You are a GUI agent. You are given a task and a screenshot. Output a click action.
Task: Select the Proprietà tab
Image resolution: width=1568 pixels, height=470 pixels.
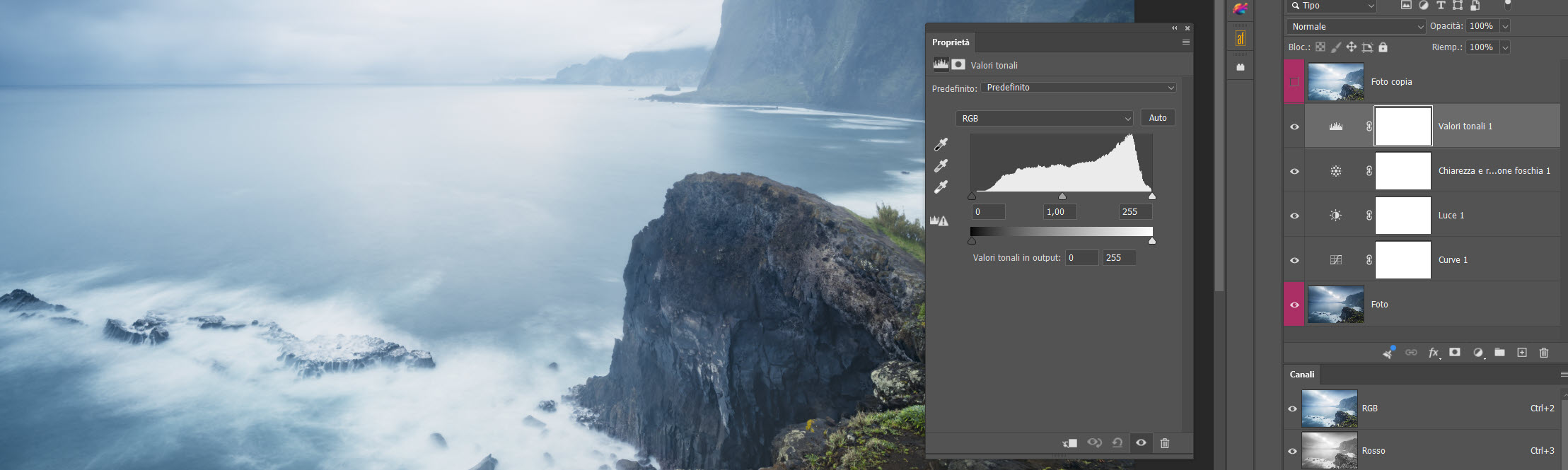[x=951, y=42]
